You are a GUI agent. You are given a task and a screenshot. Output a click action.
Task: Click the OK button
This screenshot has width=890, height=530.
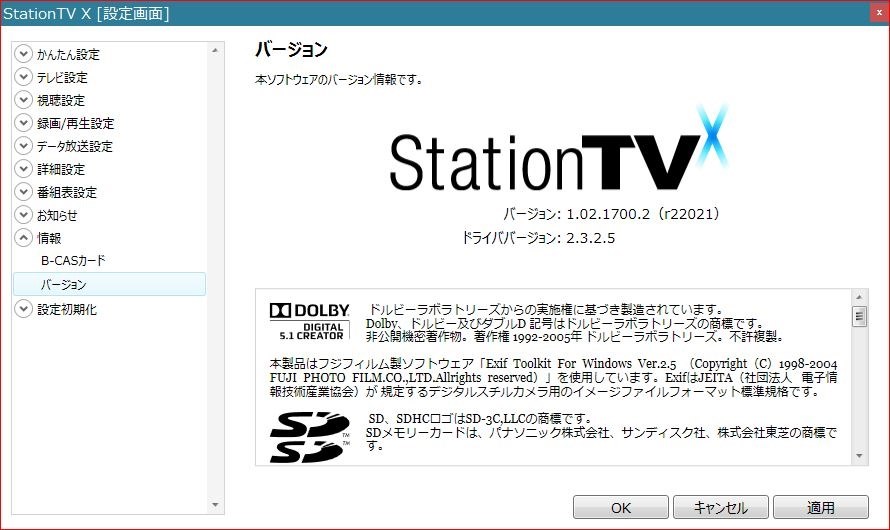pyautogui.click(x=620, y=507)
